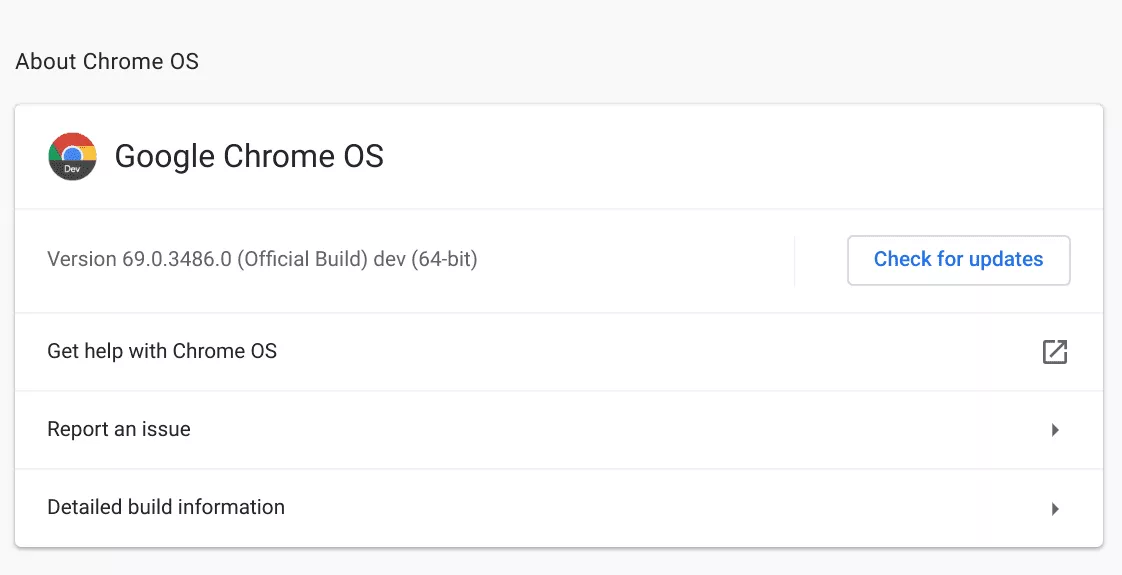Open Get help with Chrome OS
The height and width of the screenshot is (575, 1122).
[162, 351]
